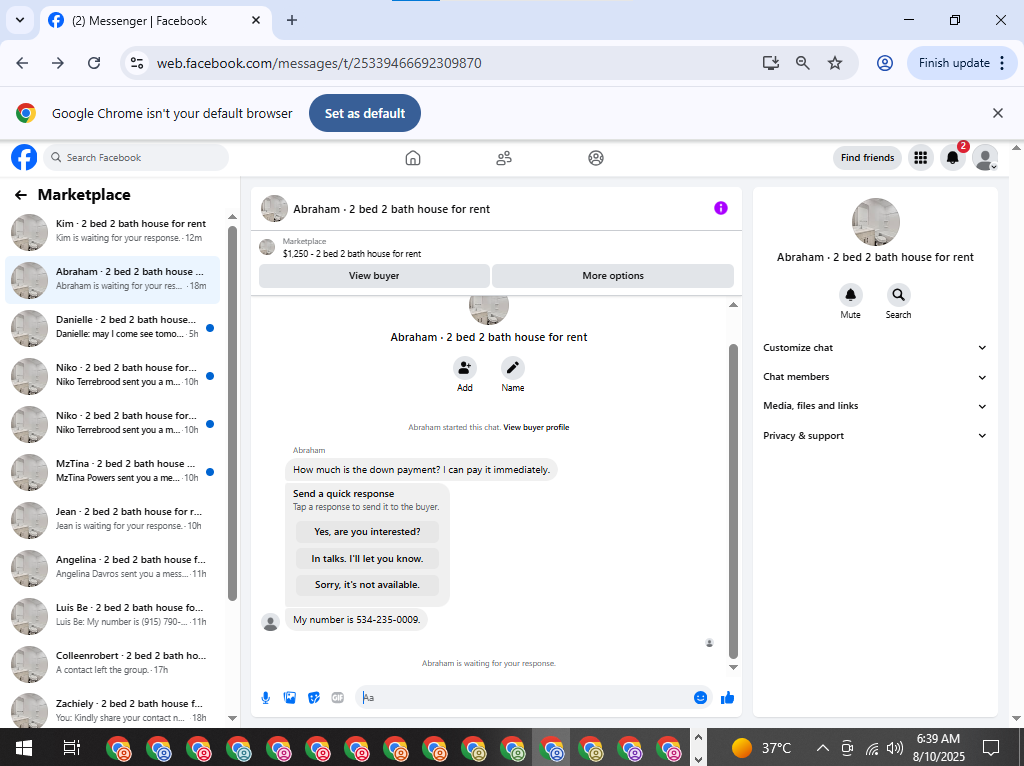
Task: Open Angelina conversation in list
Action: click(114, 567)
